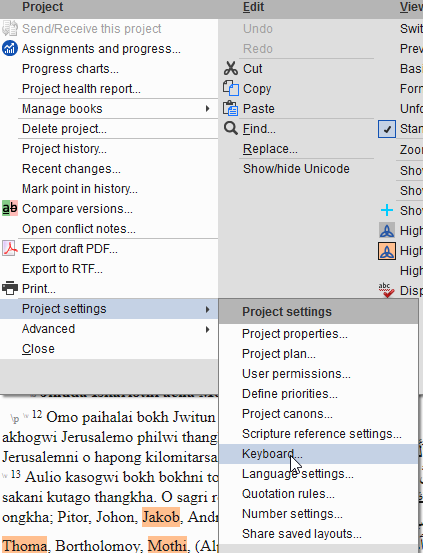Click the Paste clipboard icon
Screen dimensions: 423x553
tap(231, 109)
